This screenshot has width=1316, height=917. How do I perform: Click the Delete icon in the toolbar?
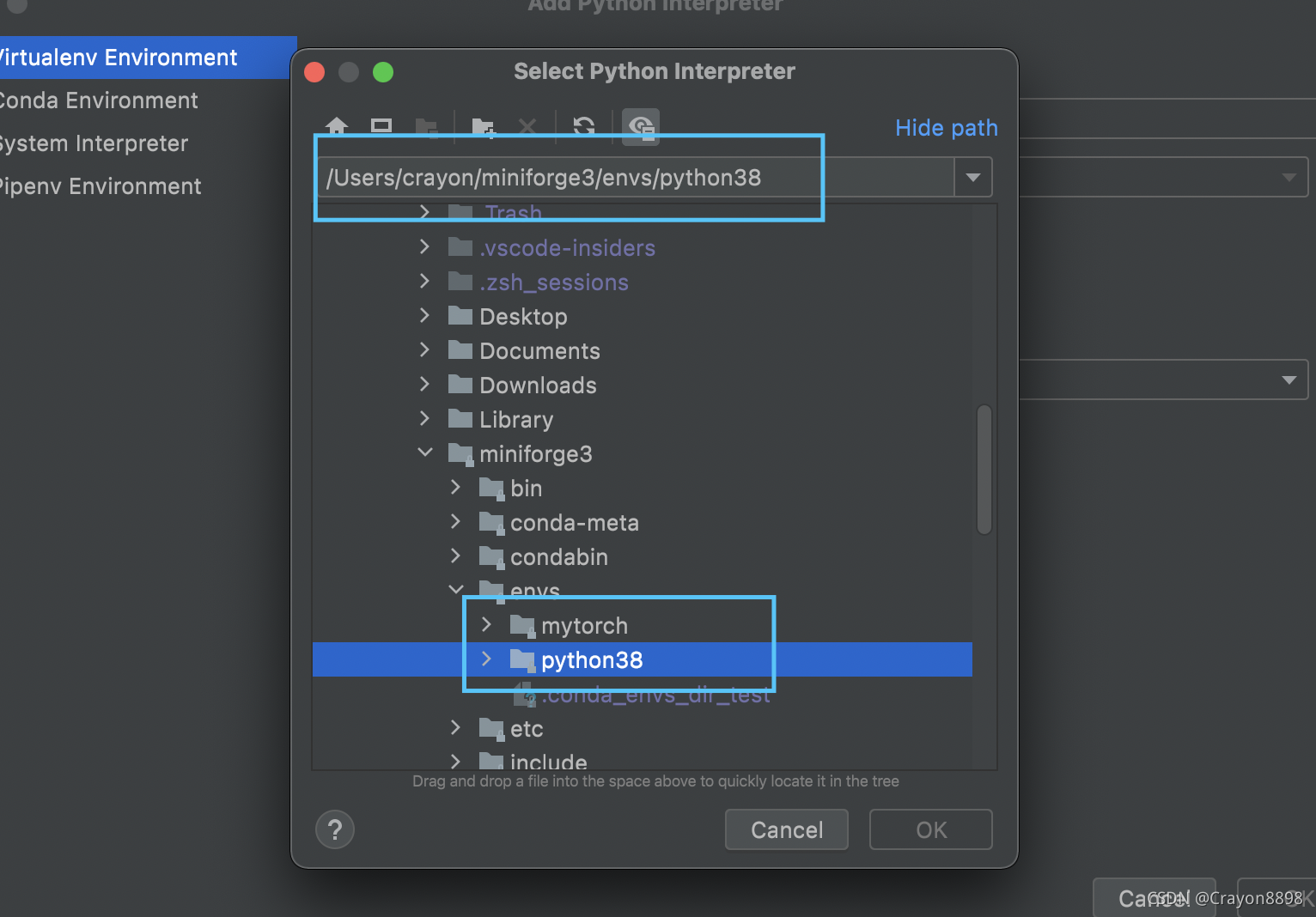click(527, 126)
